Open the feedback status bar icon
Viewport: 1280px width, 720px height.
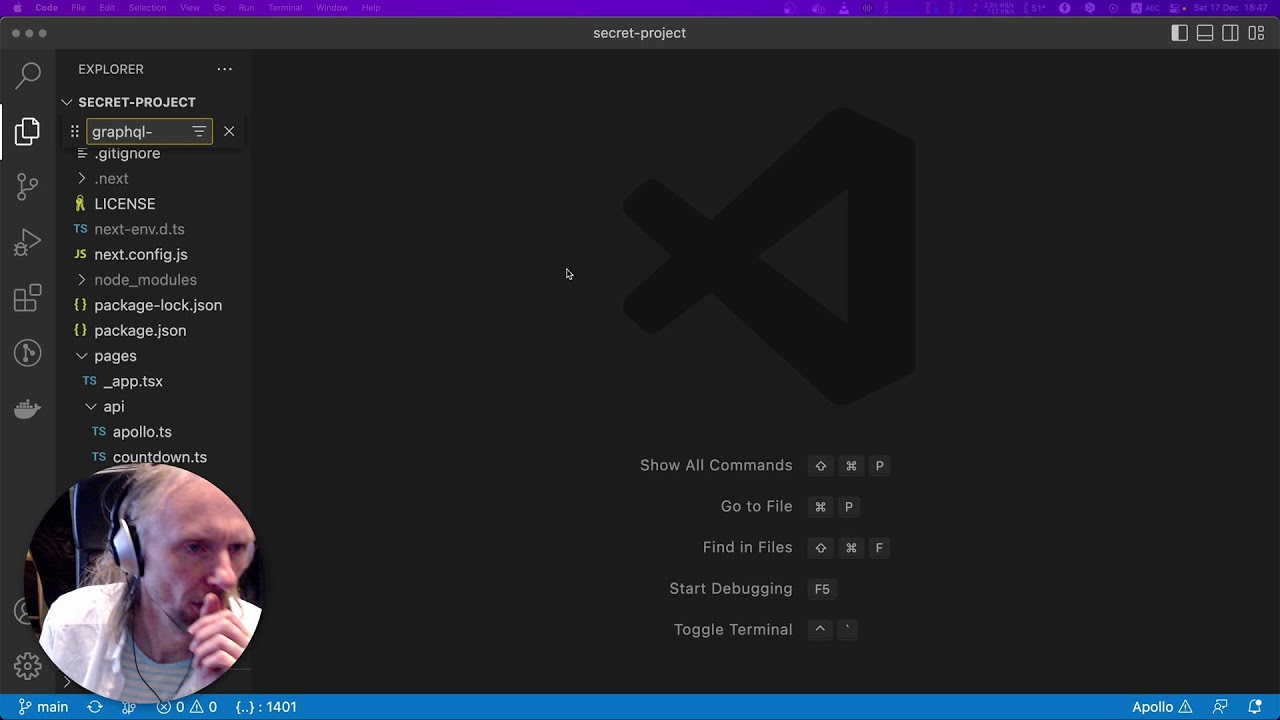[1220, 707]
